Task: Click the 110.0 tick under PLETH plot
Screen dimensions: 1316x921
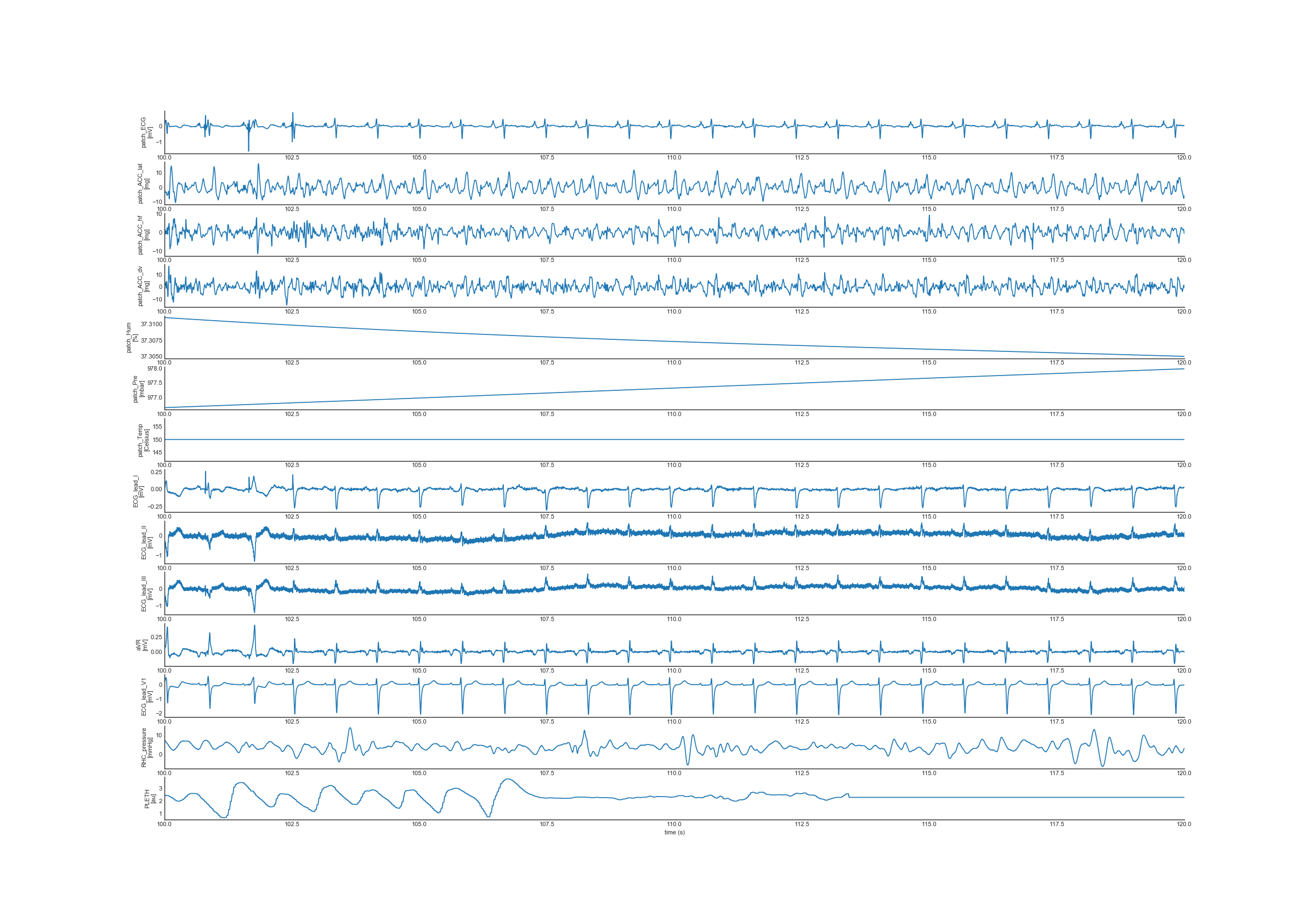Action: pos(674,824)
